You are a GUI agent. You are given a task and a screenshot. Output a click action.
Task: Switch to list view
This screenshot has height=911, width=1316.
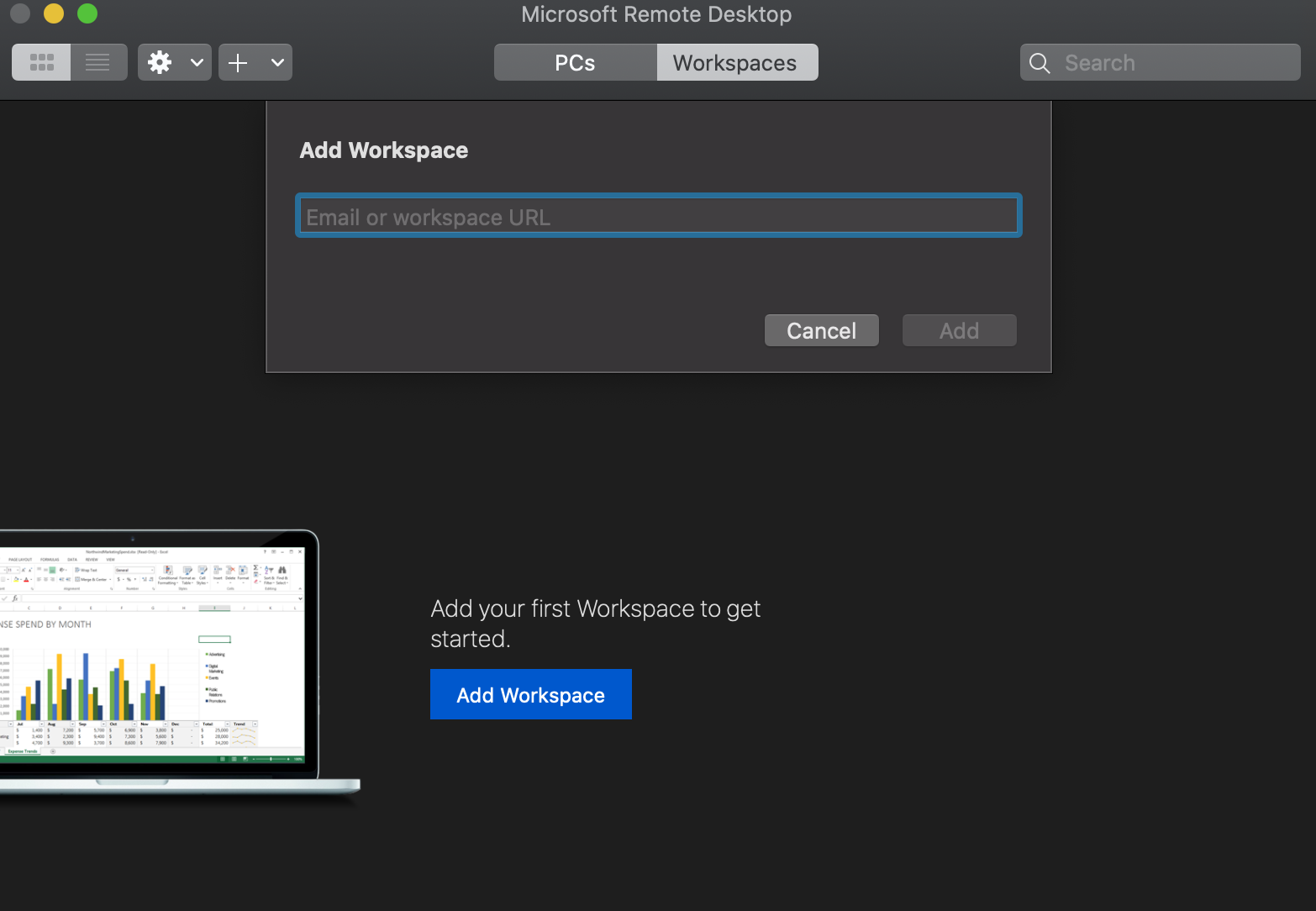click(x=98, y=62)
